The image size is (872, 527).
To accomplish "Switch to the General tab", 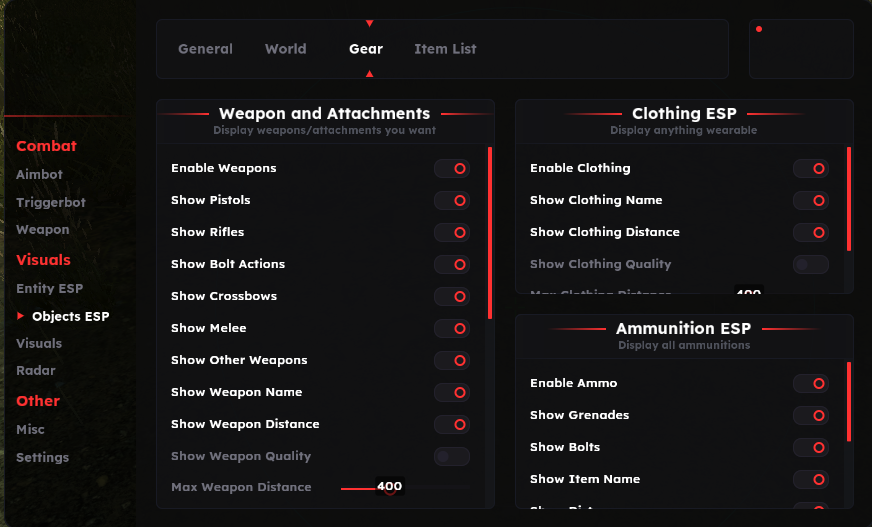I will 205,49.
